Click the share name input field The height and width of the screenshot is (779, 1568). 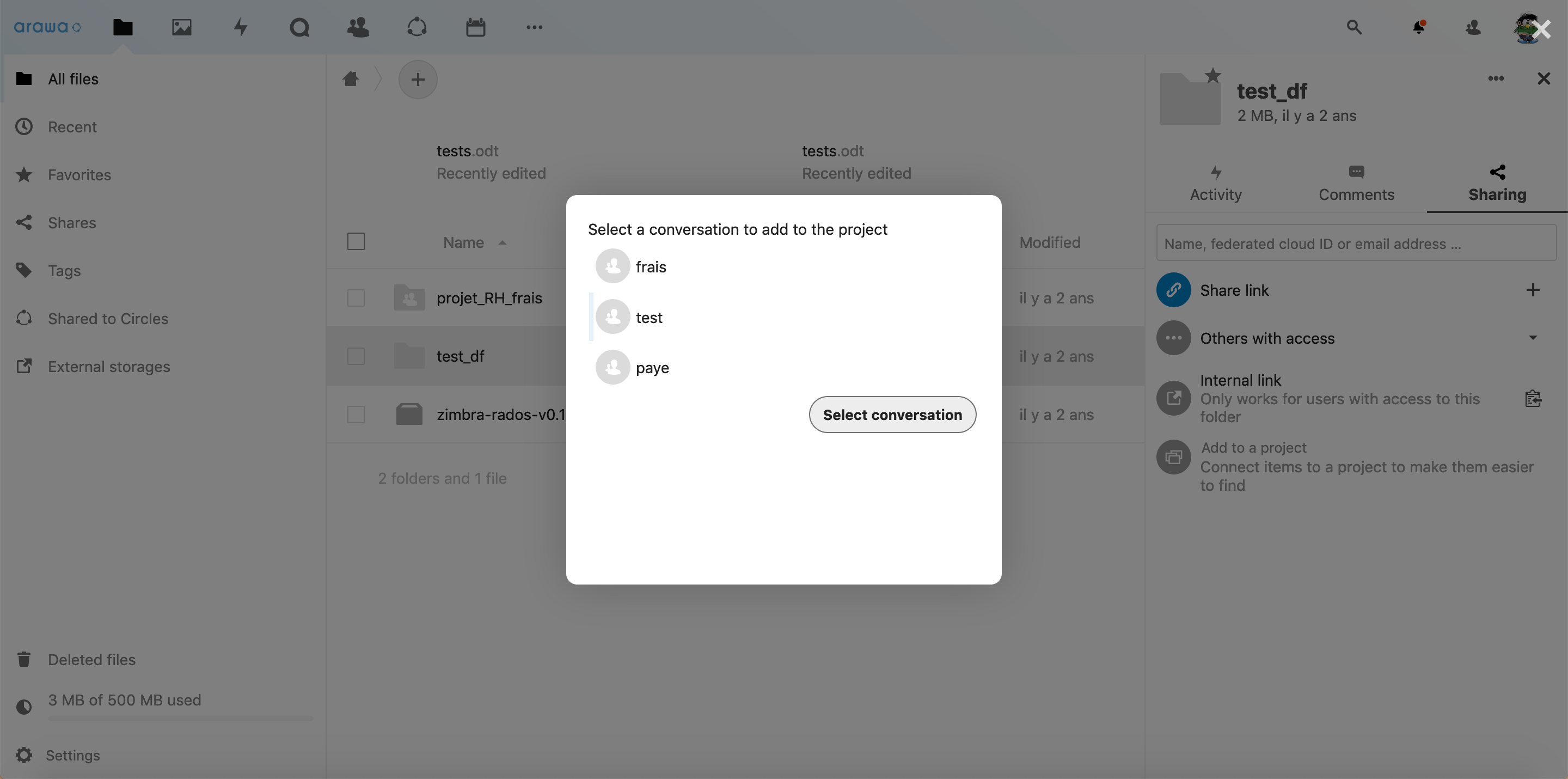[1356, 244]
